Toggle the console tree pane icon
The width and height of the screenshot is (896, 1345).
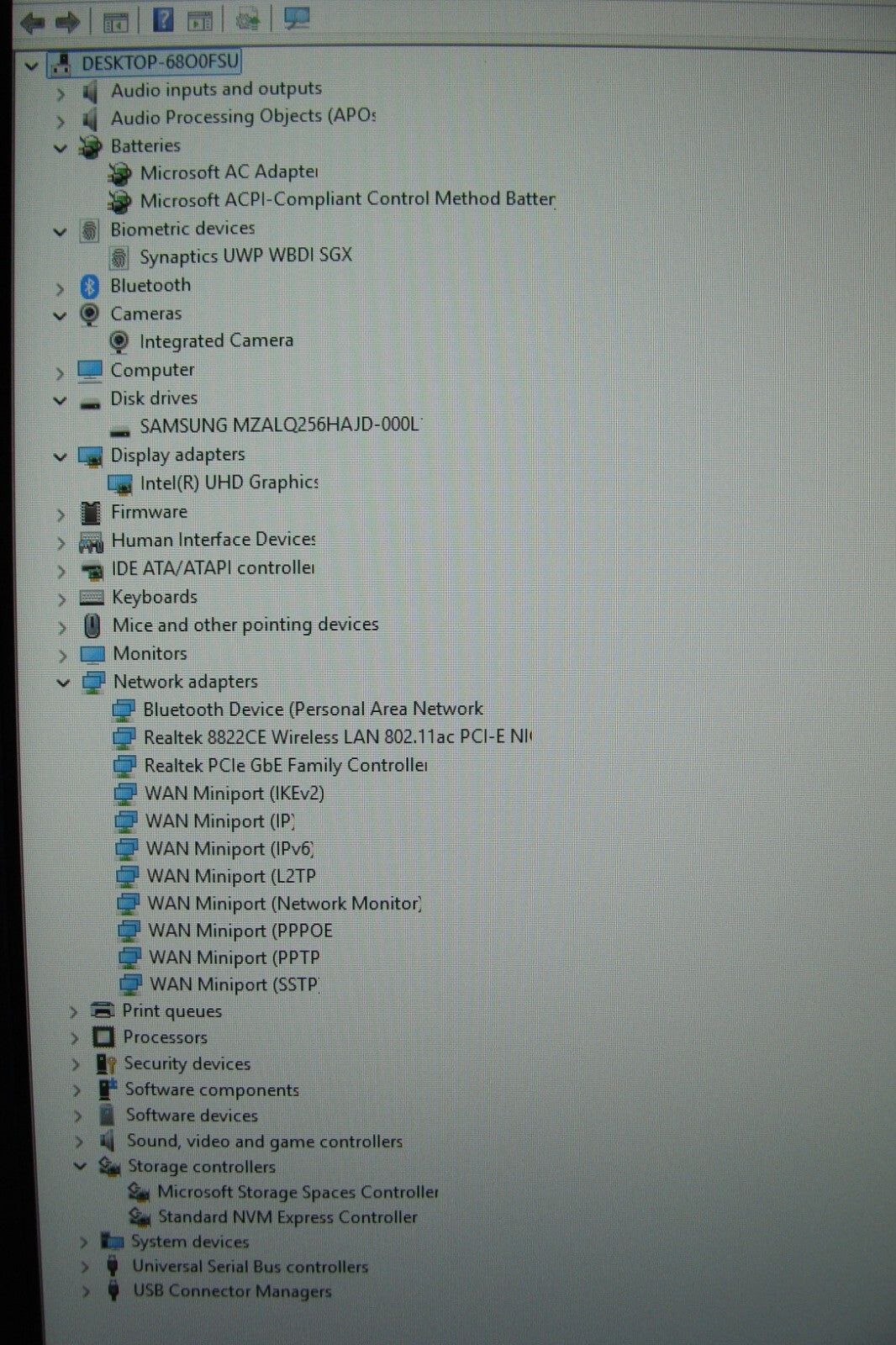click(115, 22)
